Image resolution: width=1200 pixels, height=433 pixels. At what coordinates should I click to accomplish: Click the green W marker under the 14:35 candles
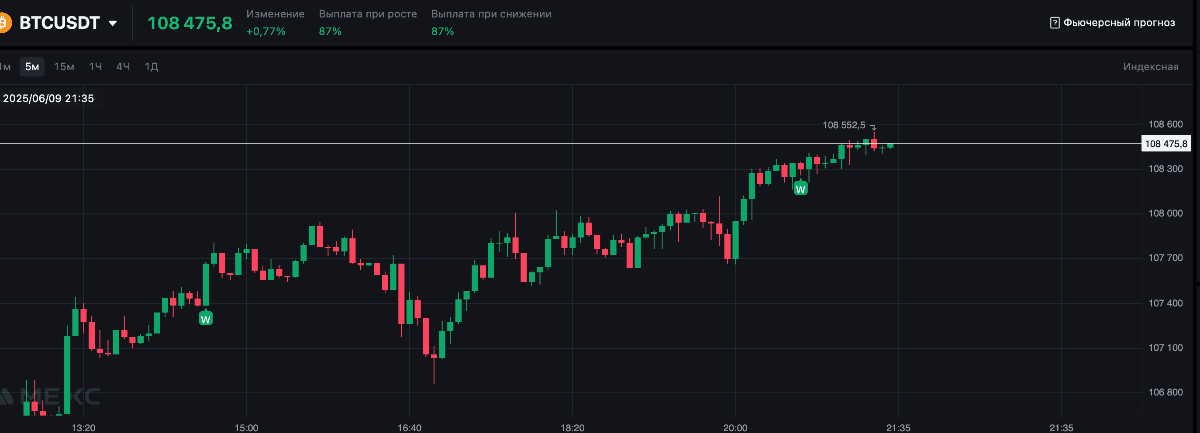[x=205, y=318]
